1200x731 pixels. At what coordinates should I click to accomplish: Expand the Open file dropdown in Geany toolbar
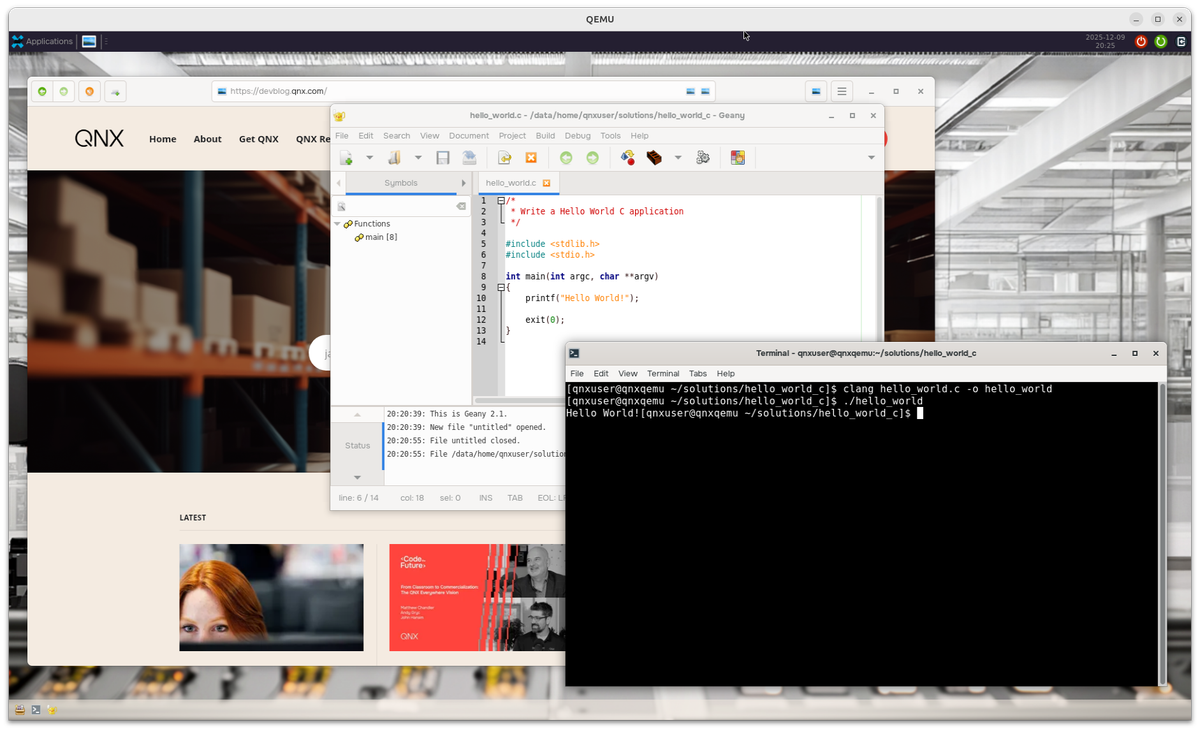coord(417,157)
